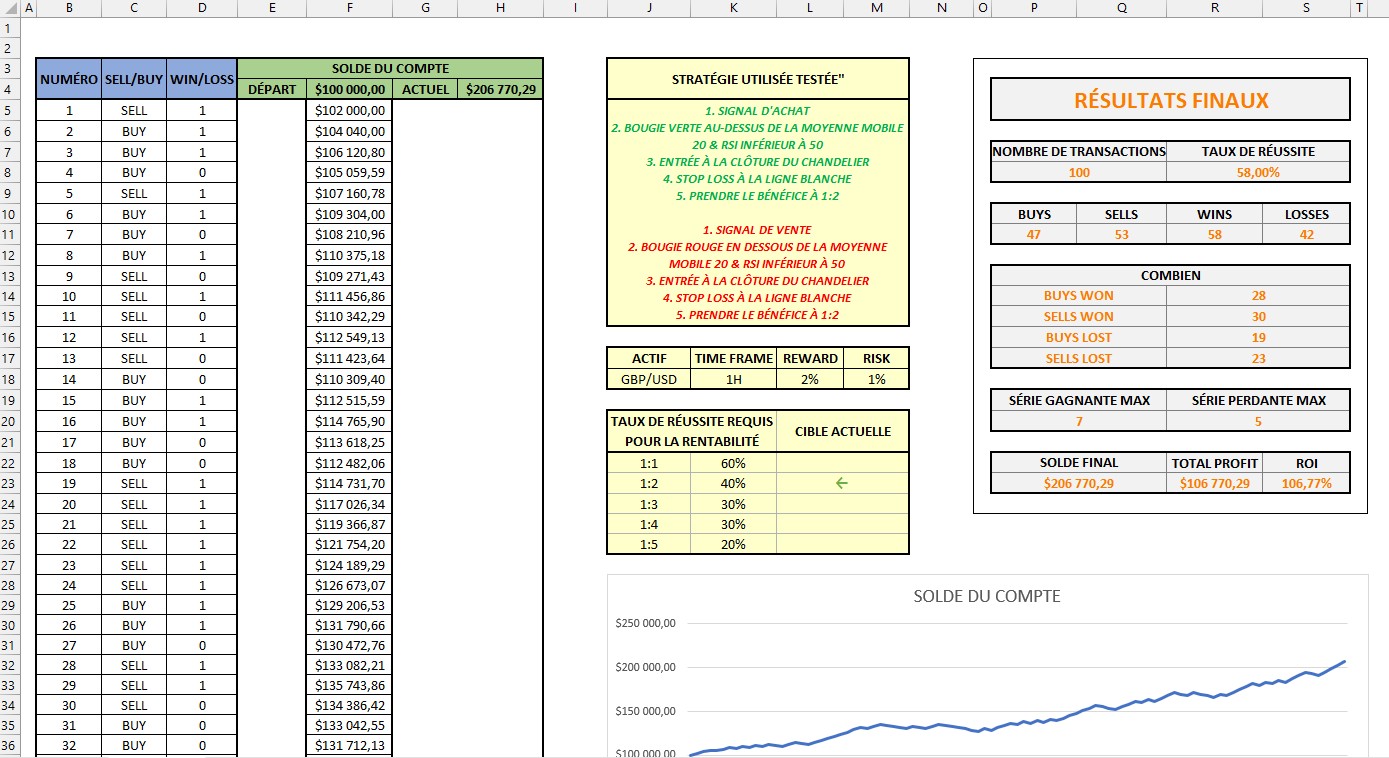Select the STRATÉGIE UTILISÉE TESTÉE title cell
The width and height of the screenshot is (1389, 758).
(x=758, y=79)
